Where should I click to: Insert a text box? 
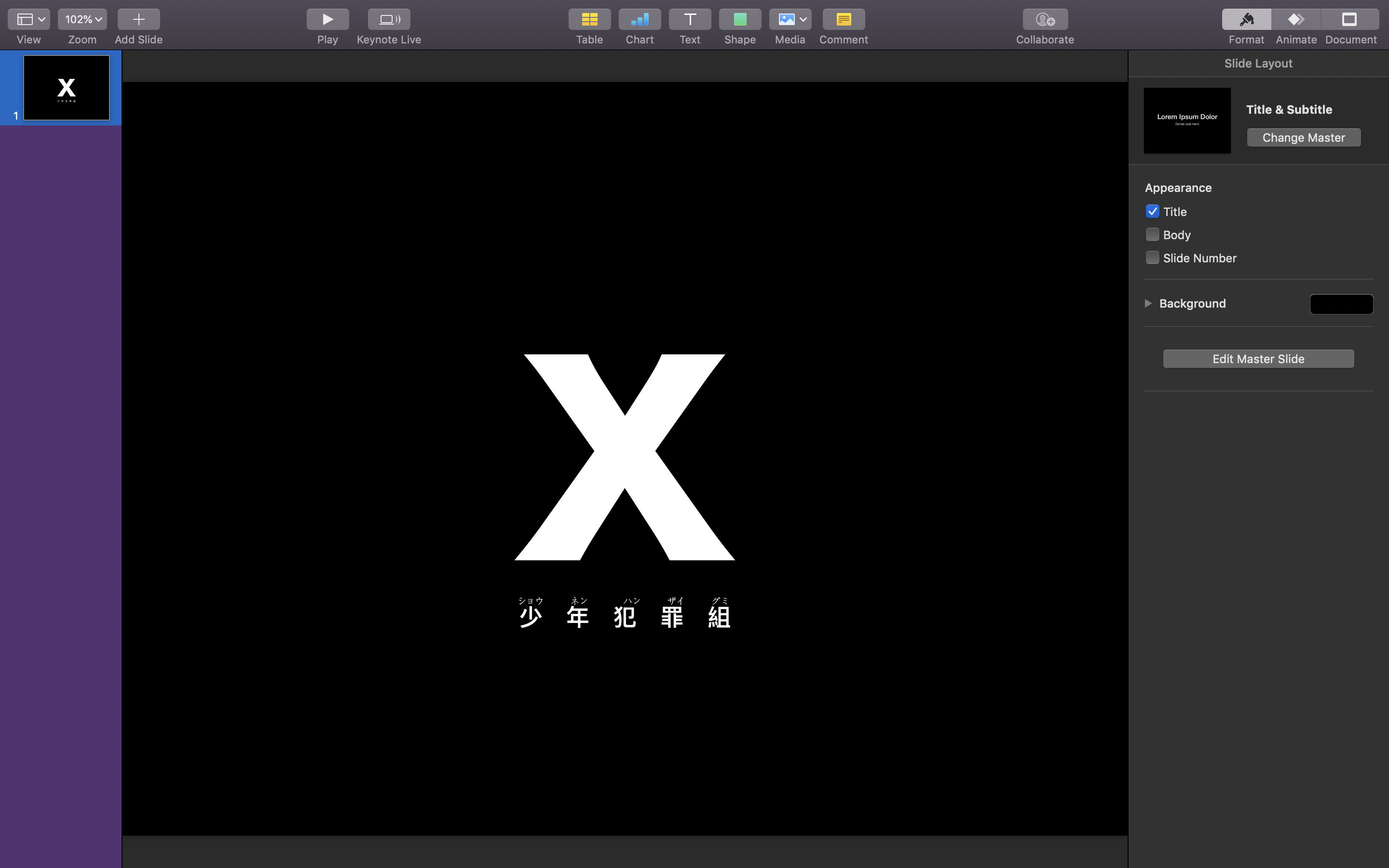pos(690,19)
